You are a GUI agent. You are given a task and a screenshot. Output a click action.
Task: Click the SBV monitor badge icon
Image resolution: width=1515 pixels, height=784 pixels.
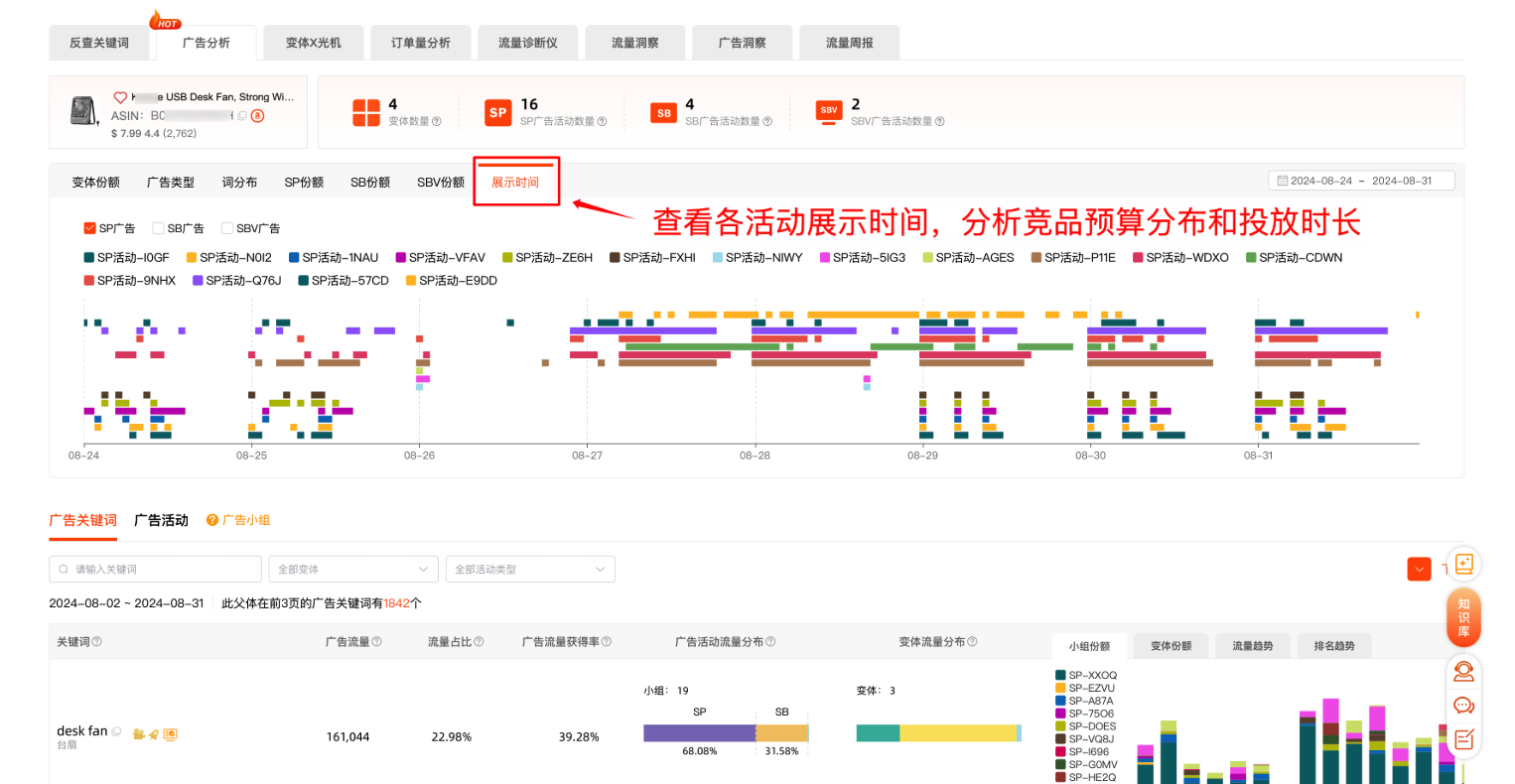point(829,111)
